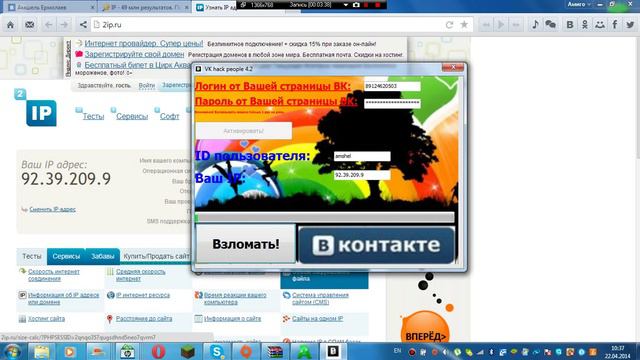
Task: Open the Амиго menu dropdown
Action: pyautogui.click(x=579, y=4)
